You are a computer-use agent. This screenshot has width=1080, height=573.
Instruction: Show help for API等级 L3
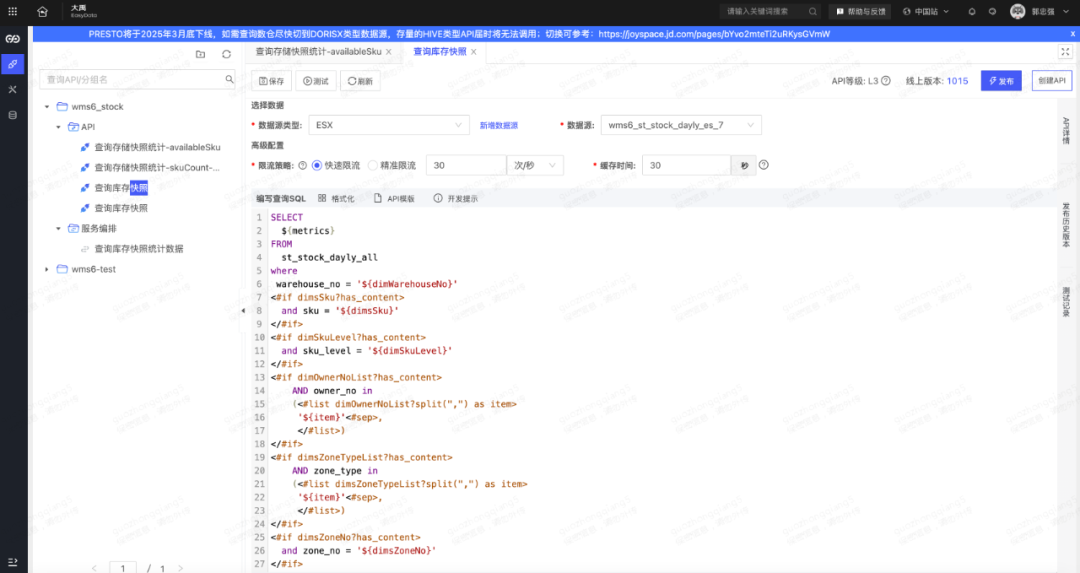pyautogui.click(x=886, y=81)
